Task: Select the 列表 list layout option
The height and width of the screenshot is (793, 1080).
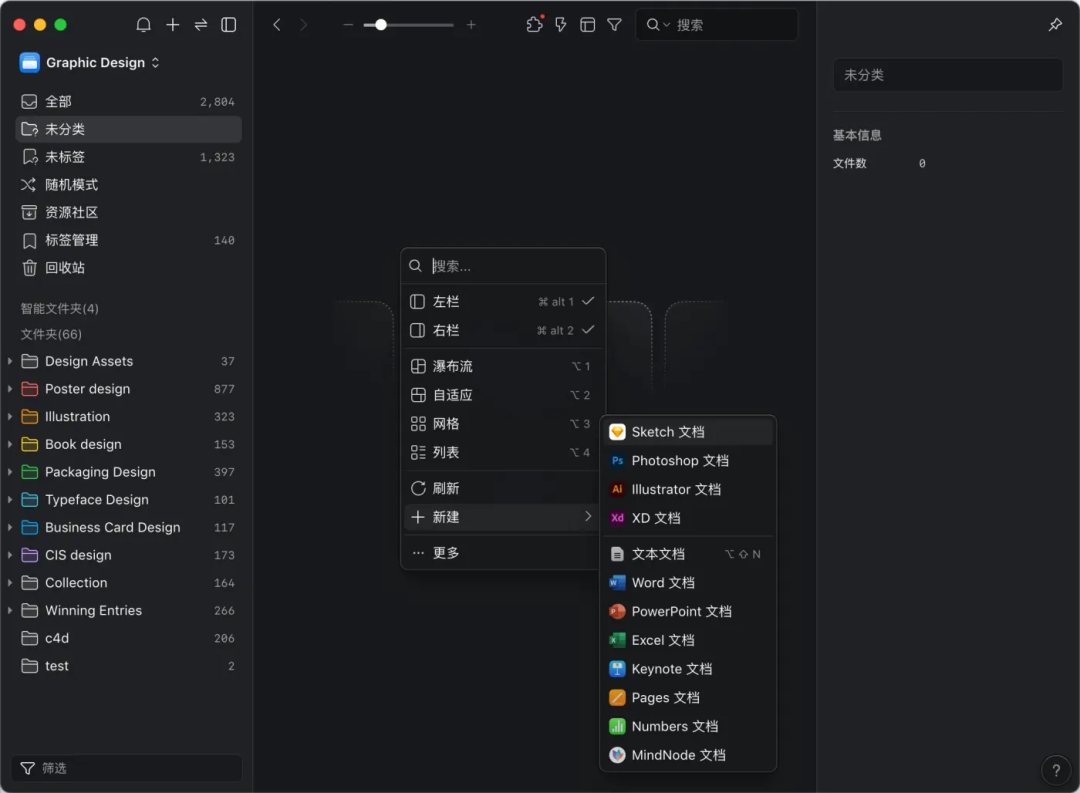Action: (x=502, y=453)
